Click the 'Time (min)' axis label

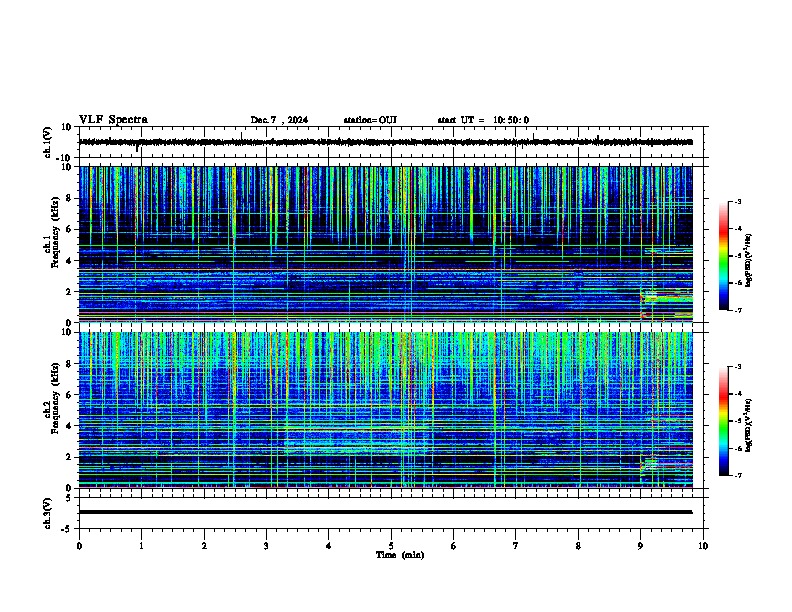pyautogui.click(x=400, y=555)
